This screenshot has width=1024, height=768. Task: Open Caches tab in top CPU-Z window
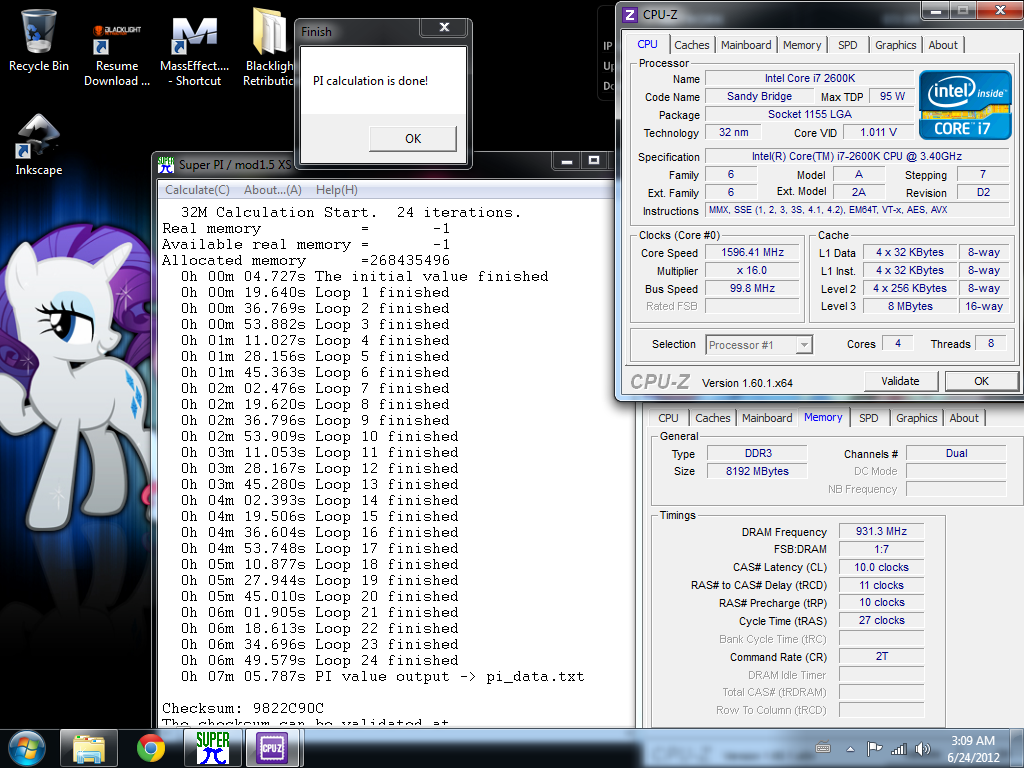[692, 45]
